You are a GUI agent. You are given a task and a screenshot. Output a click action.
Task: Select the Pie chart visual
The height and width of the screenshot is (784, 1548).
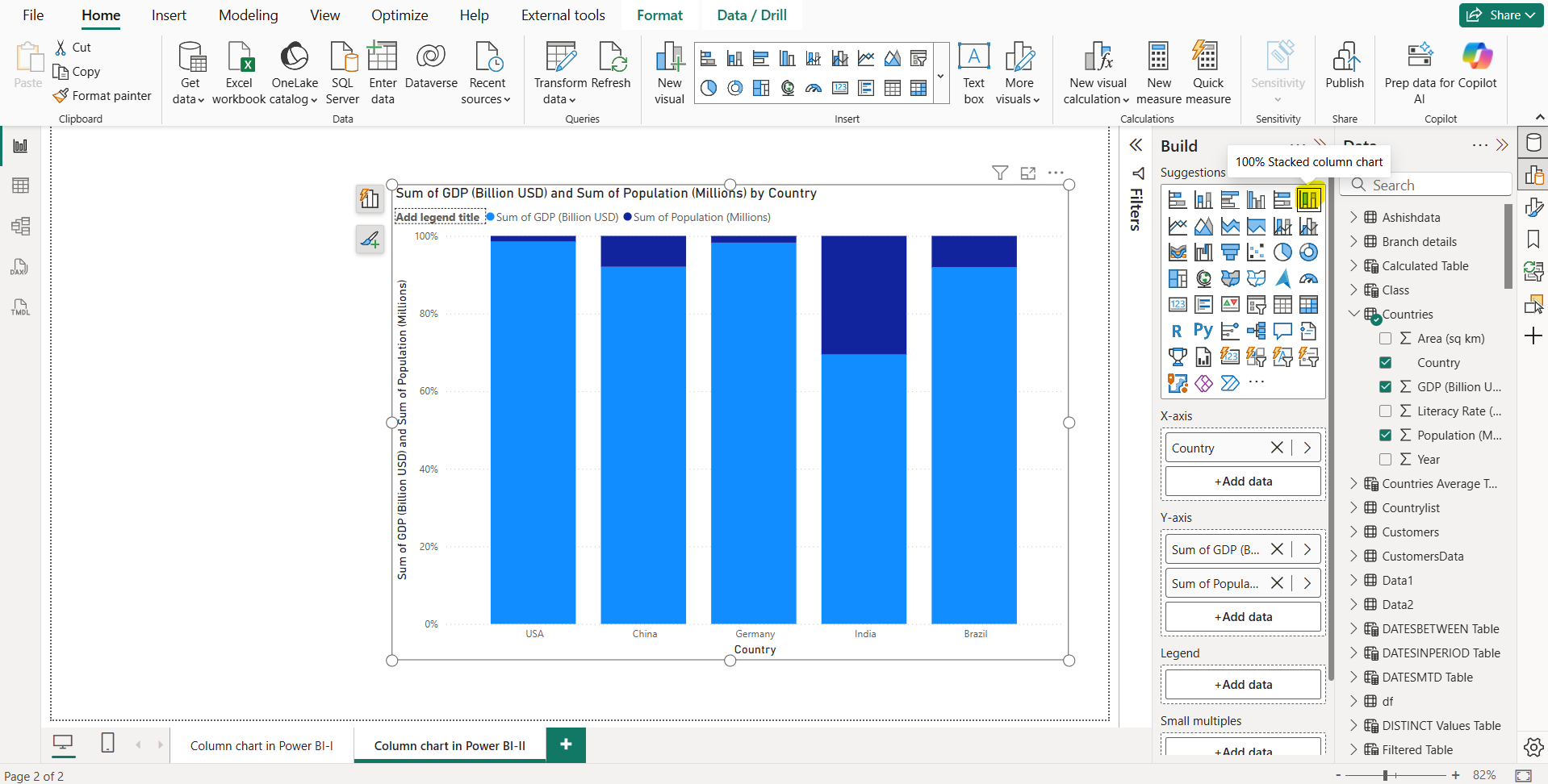[x=1283, y=252]
